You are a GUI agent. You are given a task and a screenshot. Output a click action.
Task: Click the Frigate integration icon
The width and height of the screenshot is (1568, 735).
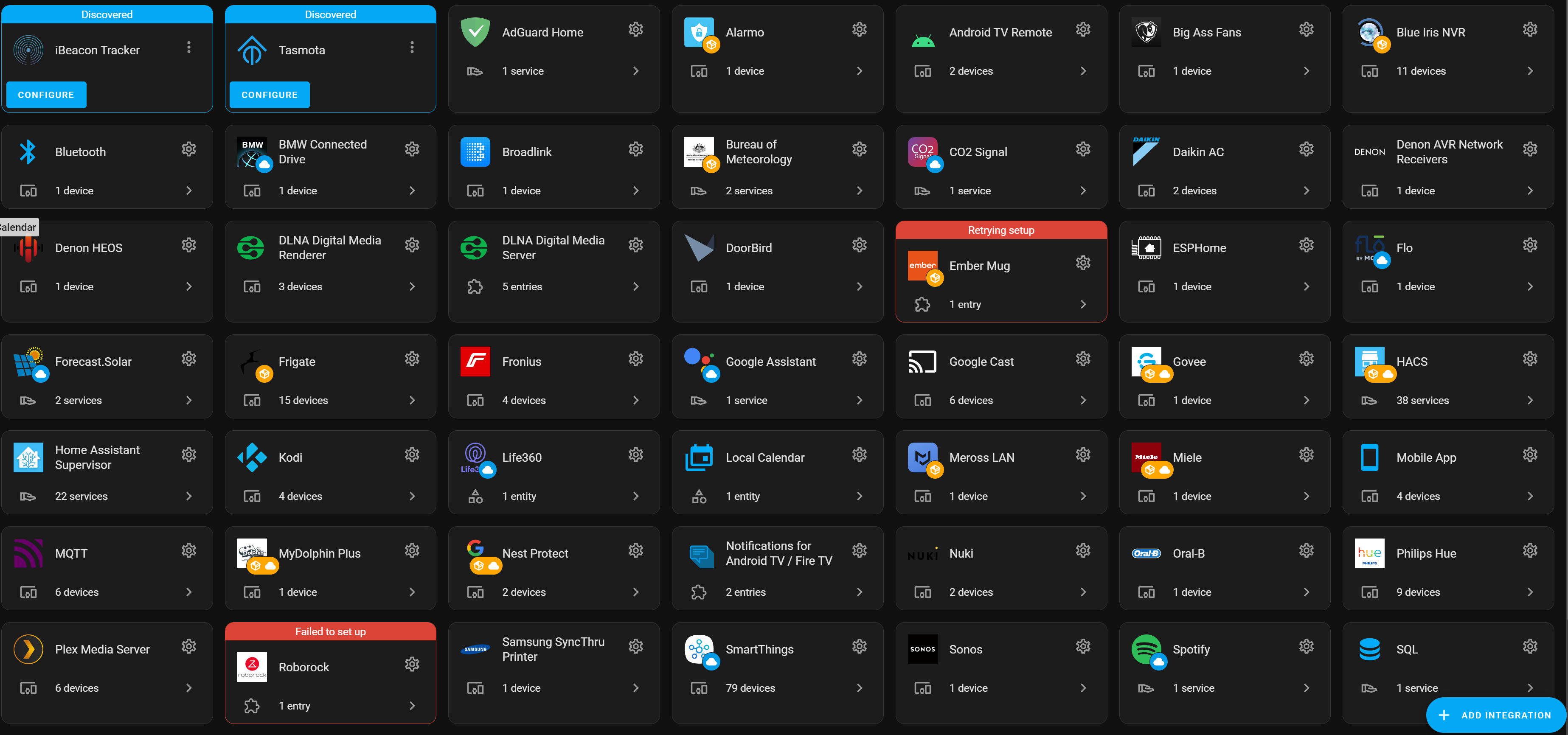click(252, 362)
